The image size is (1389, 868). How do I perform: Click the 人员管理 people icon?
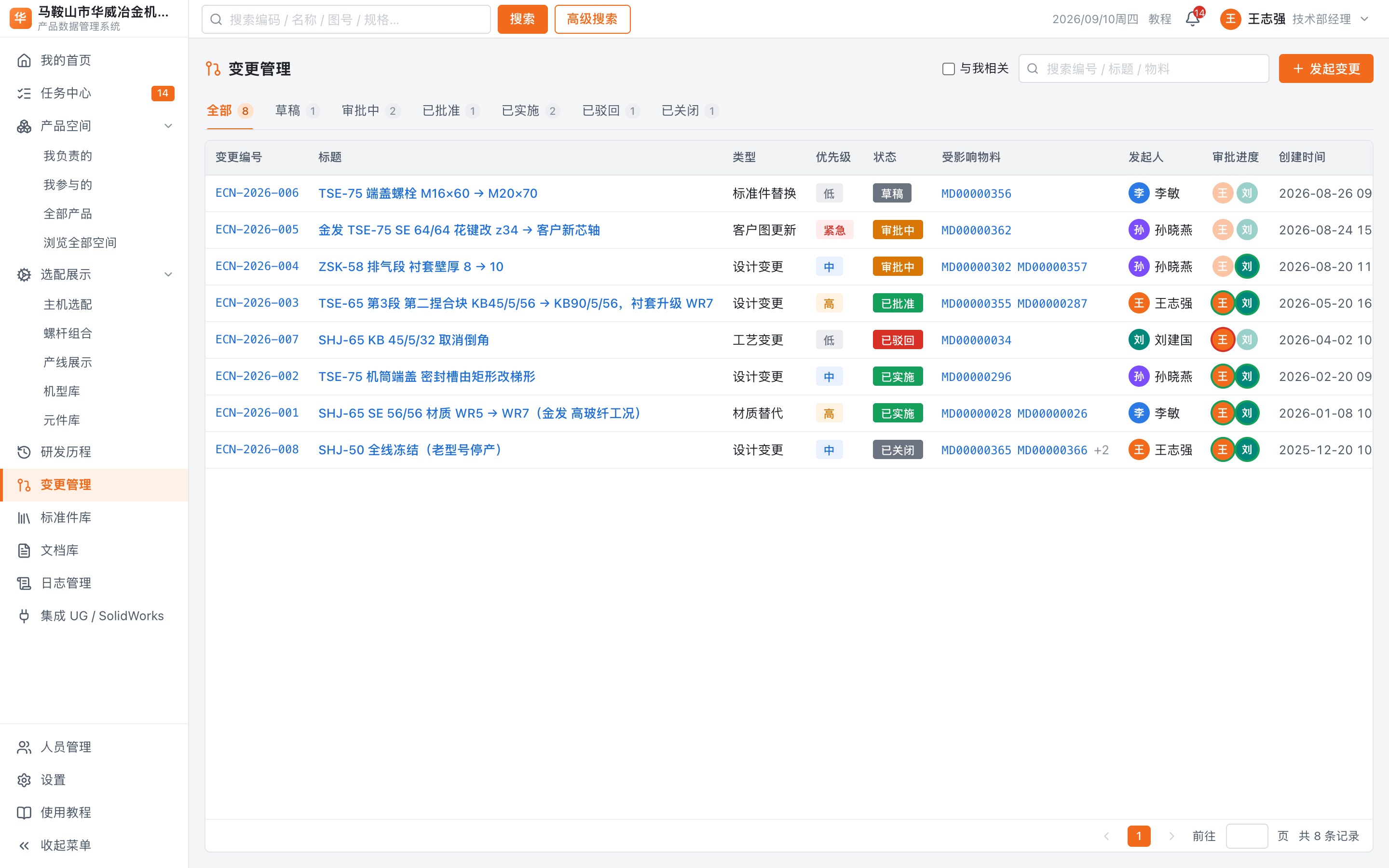(x=24, y=747)
